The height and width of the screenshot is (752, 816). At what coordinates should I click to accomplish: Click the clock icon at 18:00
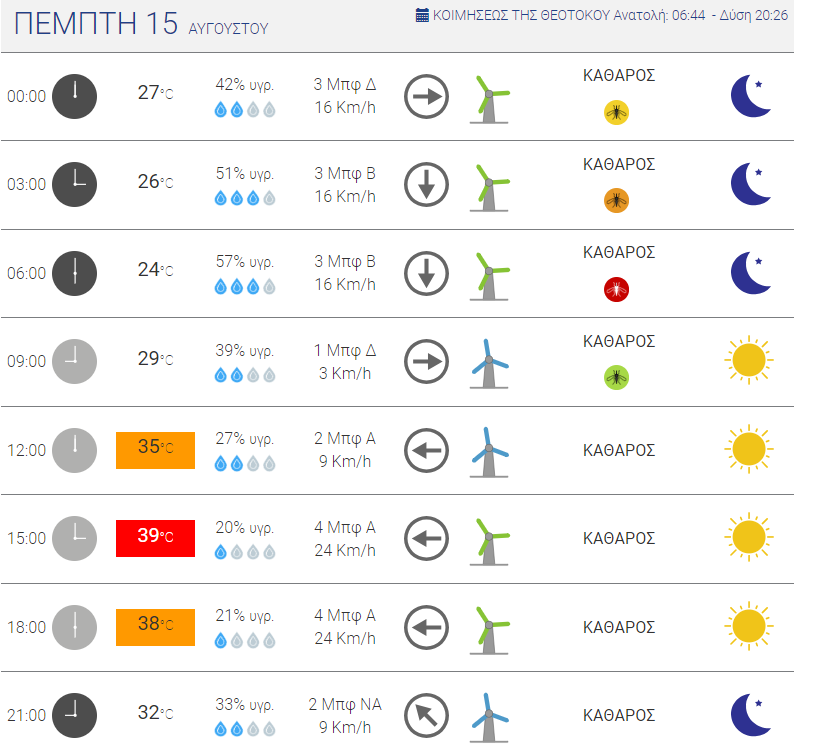[74, 627]
